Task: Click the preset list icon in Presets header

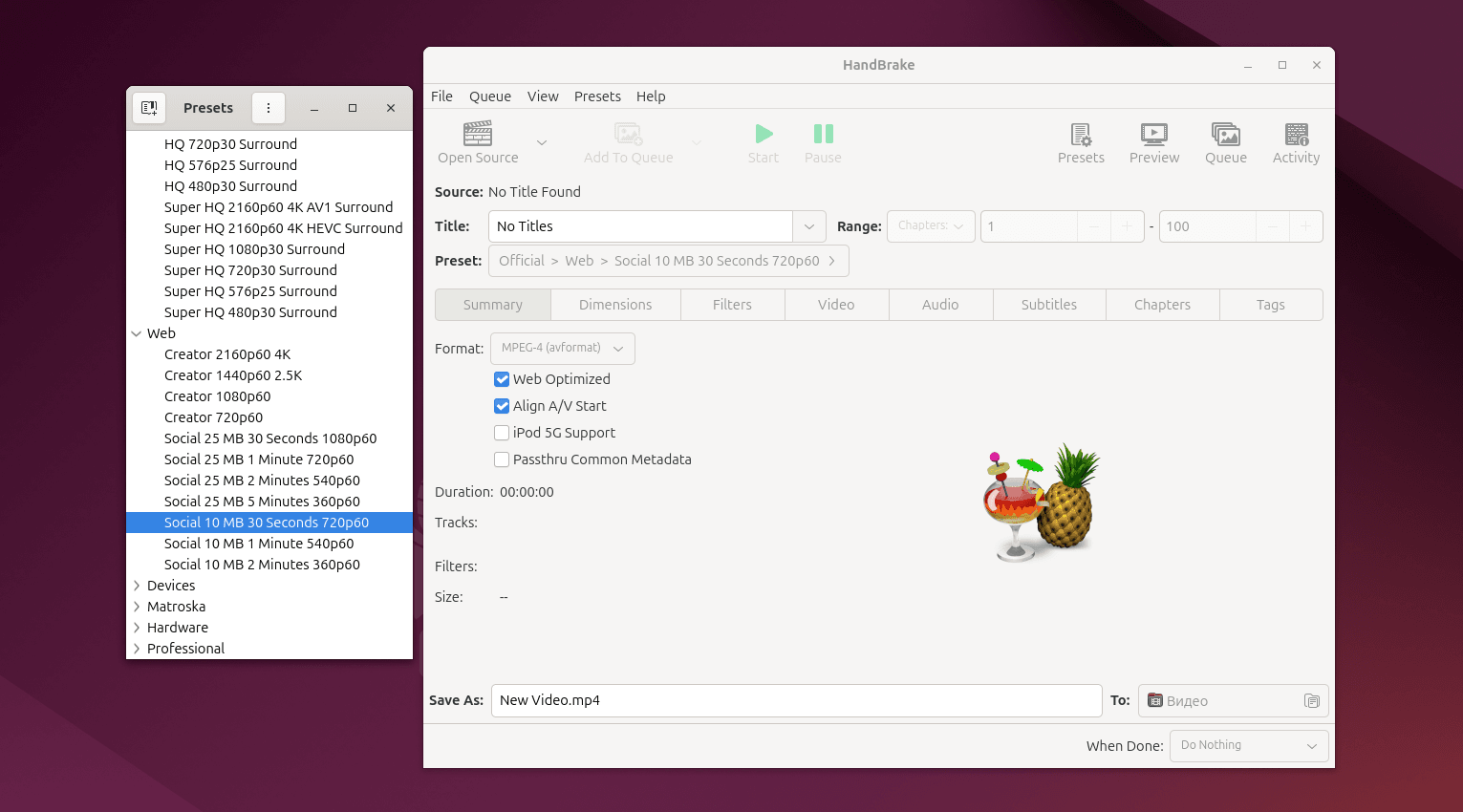Action: (x=149, y=108)
